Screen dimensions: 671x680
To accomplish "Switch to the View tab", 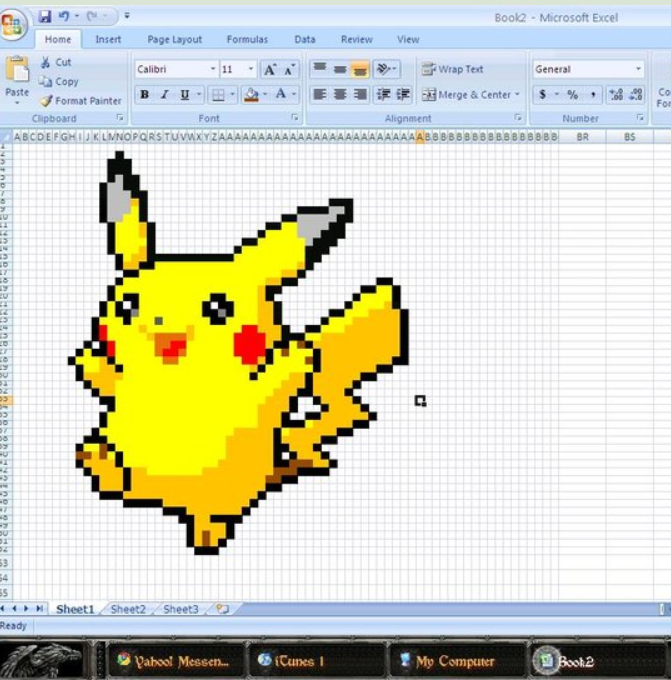I will pyautogui.click(x=408, y=39).
